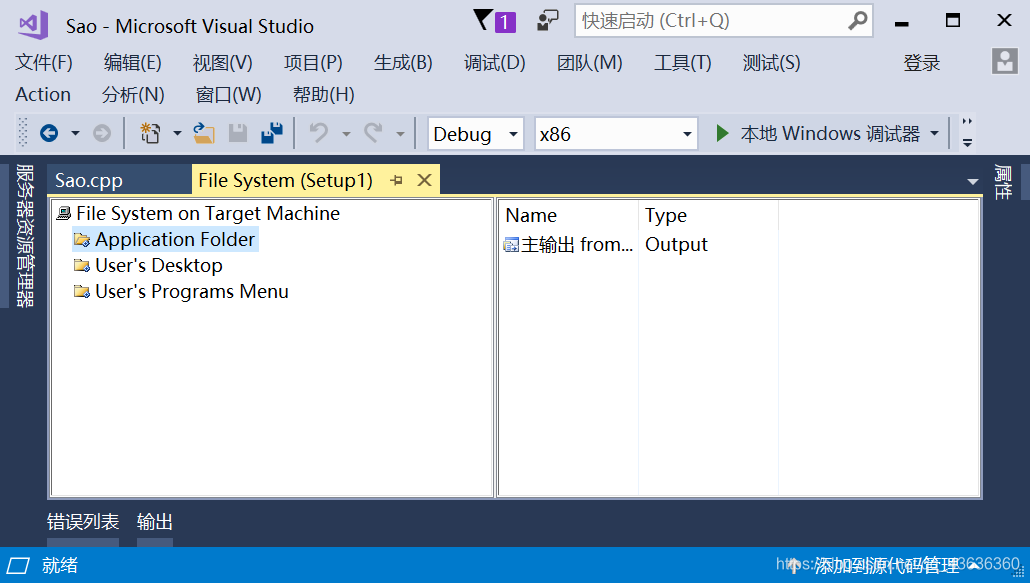Screen dimensions: 1030x583
Task: Toggle the pin on File System tab
Action: coord(396,180)
